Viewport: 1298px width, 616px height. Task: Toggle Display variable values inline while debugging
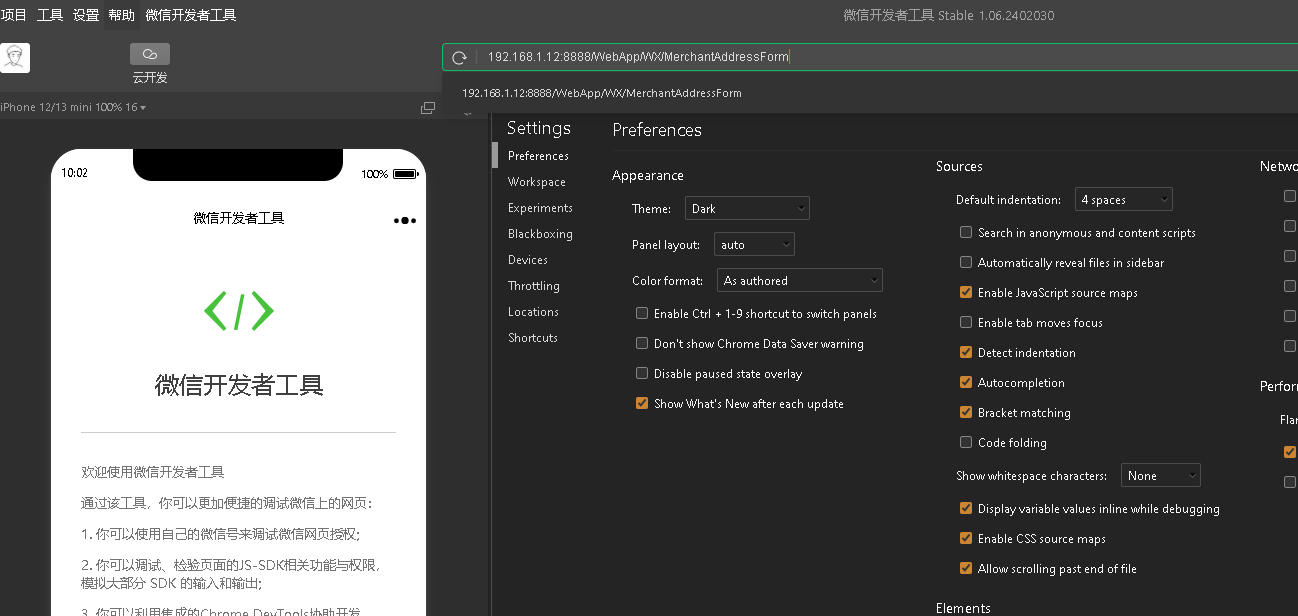click(x=966, y=508)
